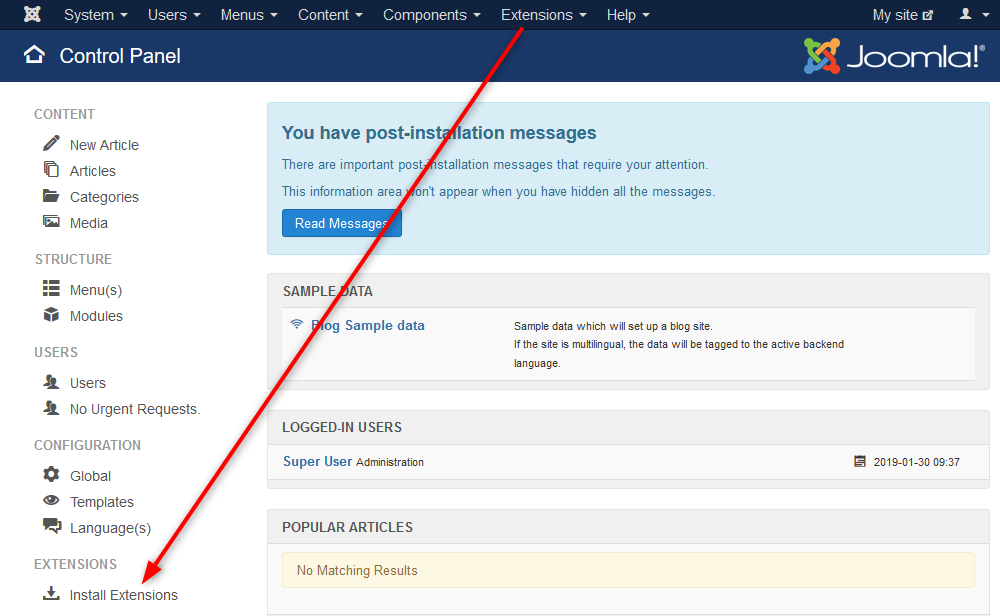Click the home icon beside Control Panel
1000x616 pixels.
point(35,55)
